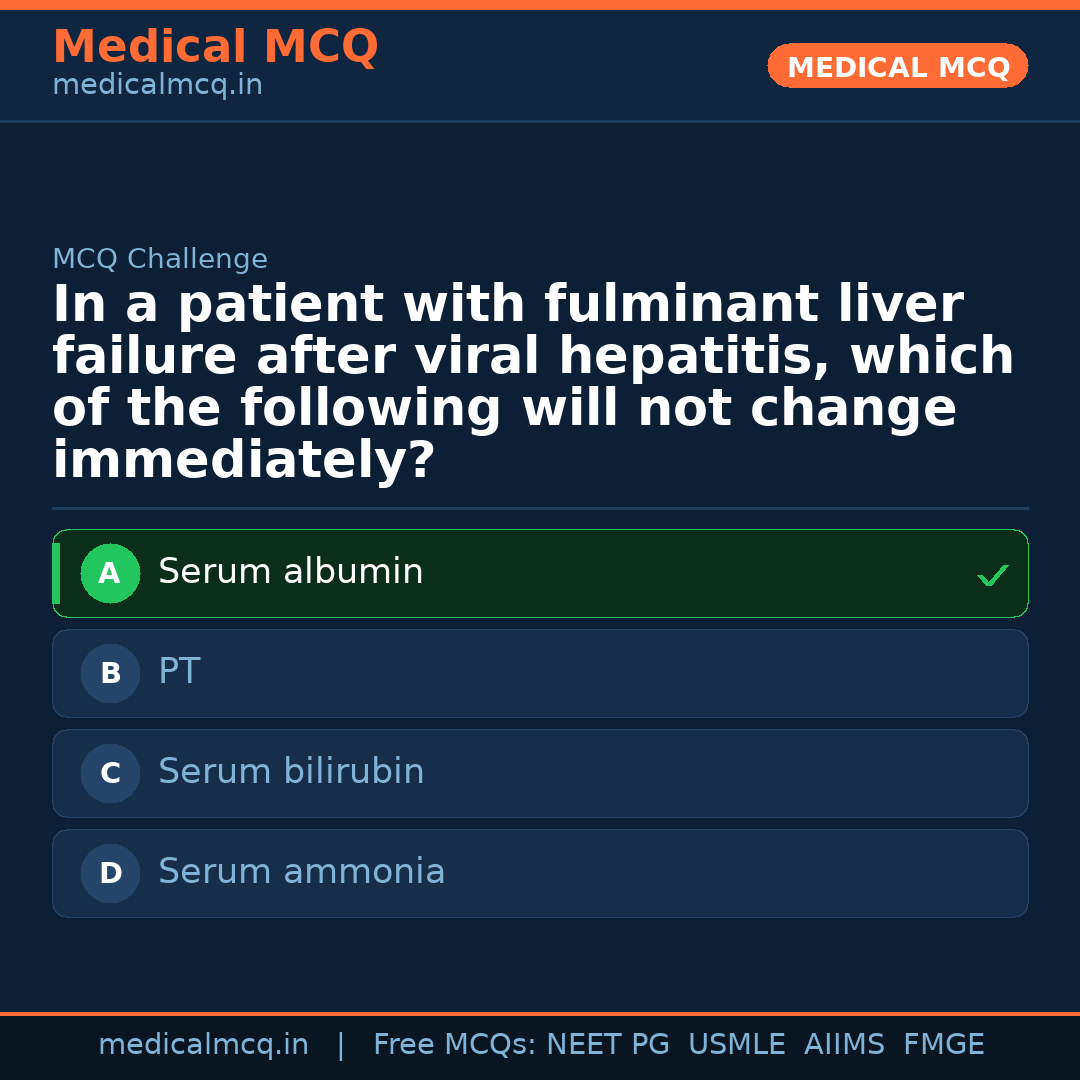Open the Medical MCQ header title
This screenshot has height=1080, width=1080.
(x=215, y=47)
